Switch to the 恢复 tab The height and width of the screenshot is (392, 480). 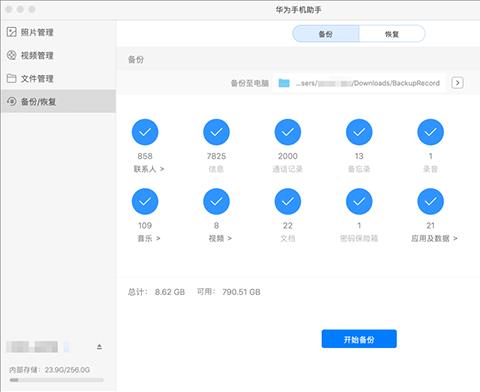[392, 34]
